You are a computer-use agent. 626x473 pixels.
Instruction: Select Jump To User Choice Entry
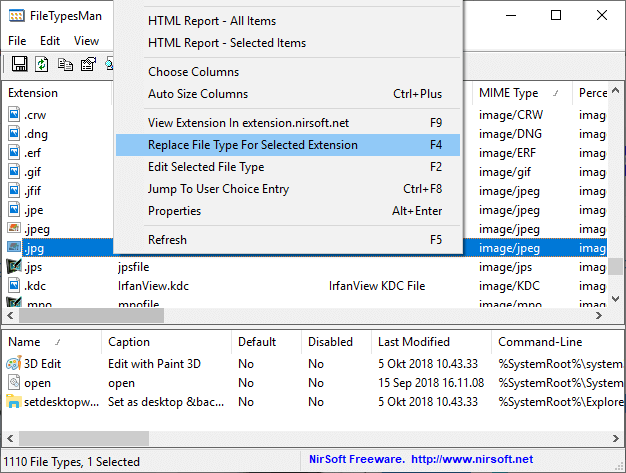pos(288,189)
